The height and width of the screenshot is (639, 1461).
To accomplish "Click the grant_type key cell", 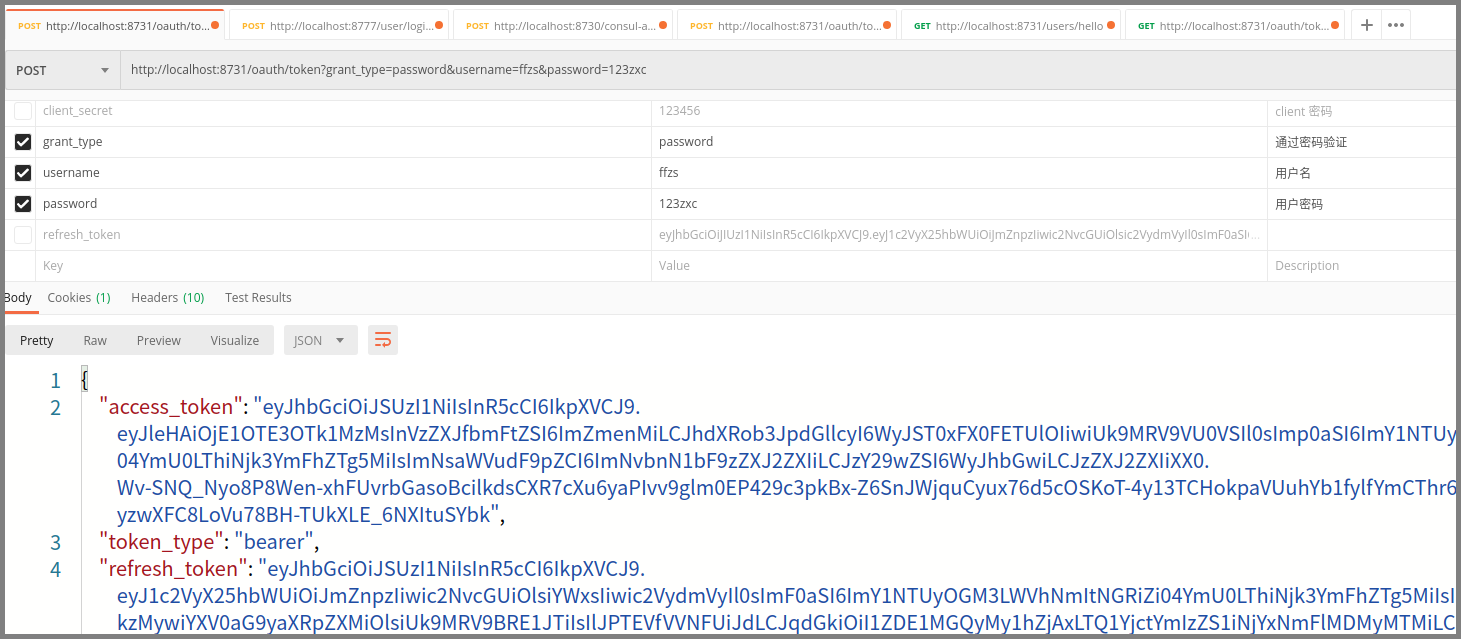I will 343,142.
